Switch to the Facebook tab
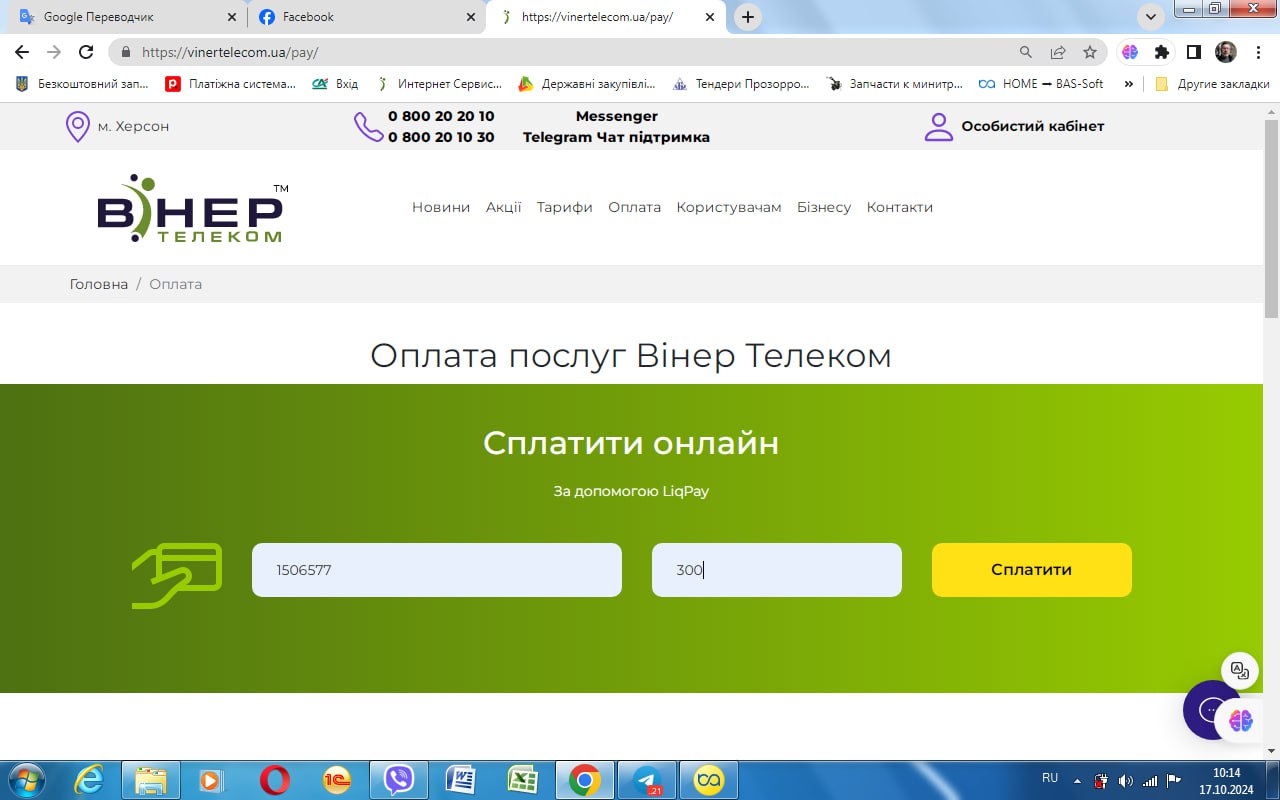The height and width of the screenshot is (800, 1280). pyautogui.click(x=366, y=17)
